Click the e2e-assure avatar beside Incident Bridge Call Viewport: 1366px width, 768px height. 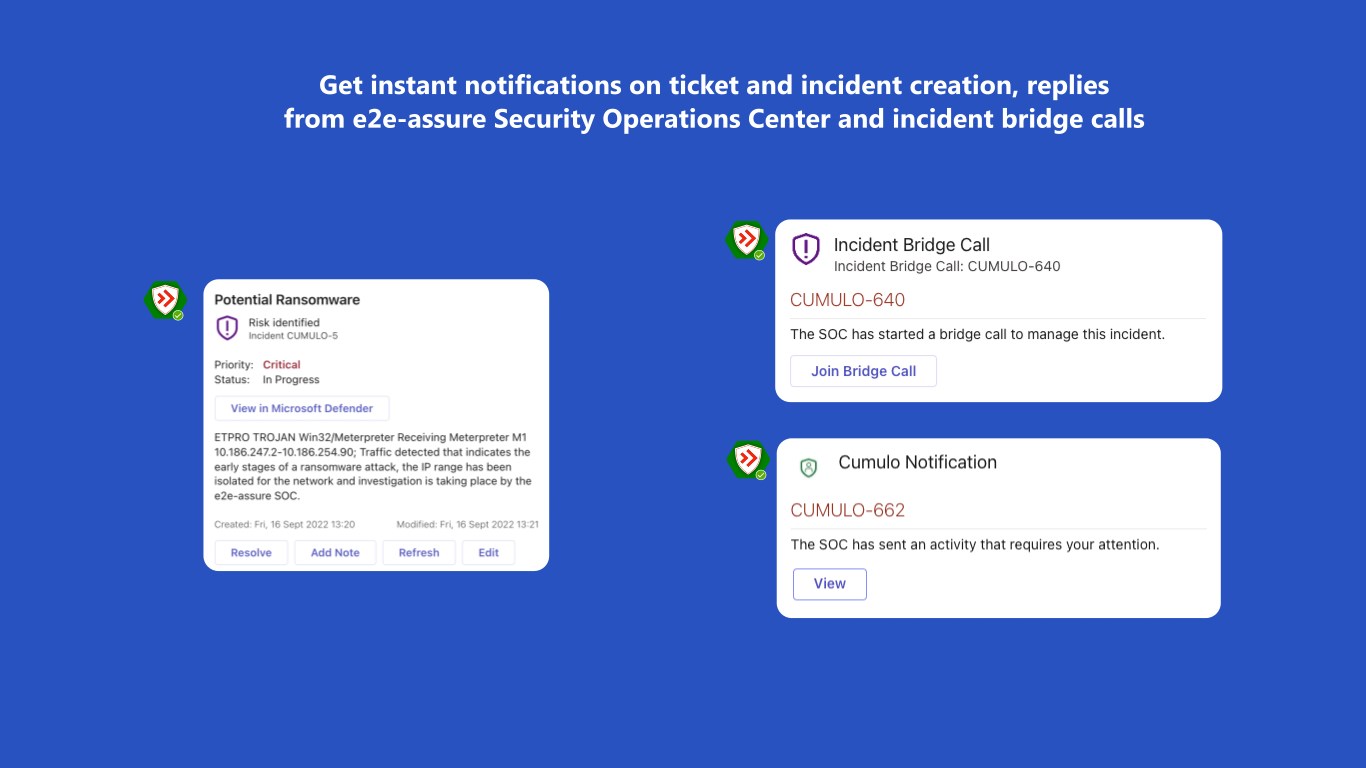pyautogui.click(x=746, y=240)
